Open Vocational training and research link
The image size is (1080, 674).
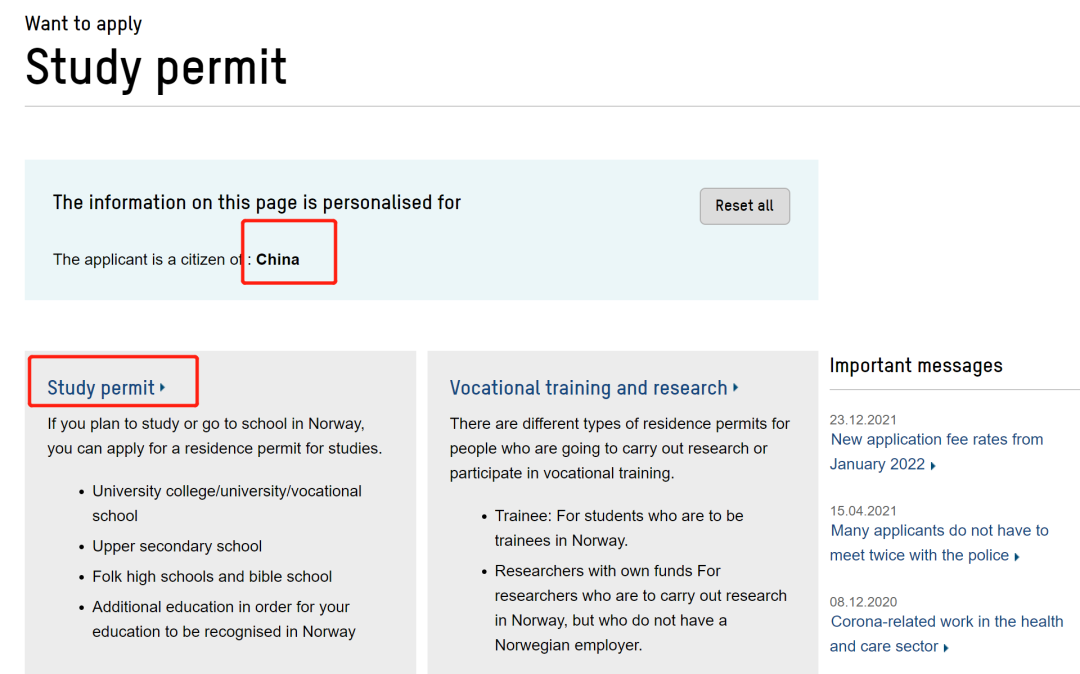[x=588, y=388]
